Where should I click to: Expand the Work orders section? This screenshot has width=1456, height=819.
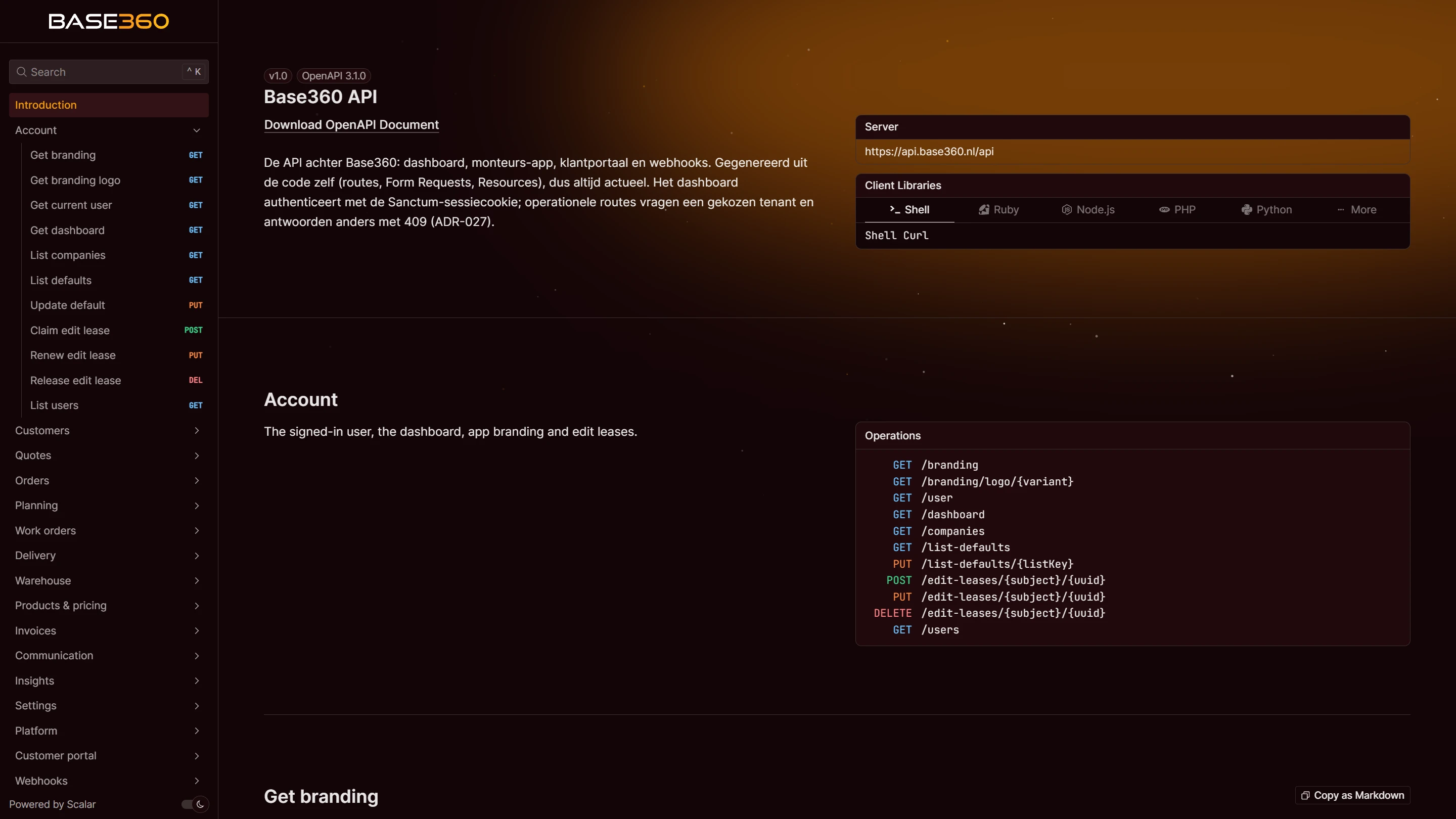(109, 531)
